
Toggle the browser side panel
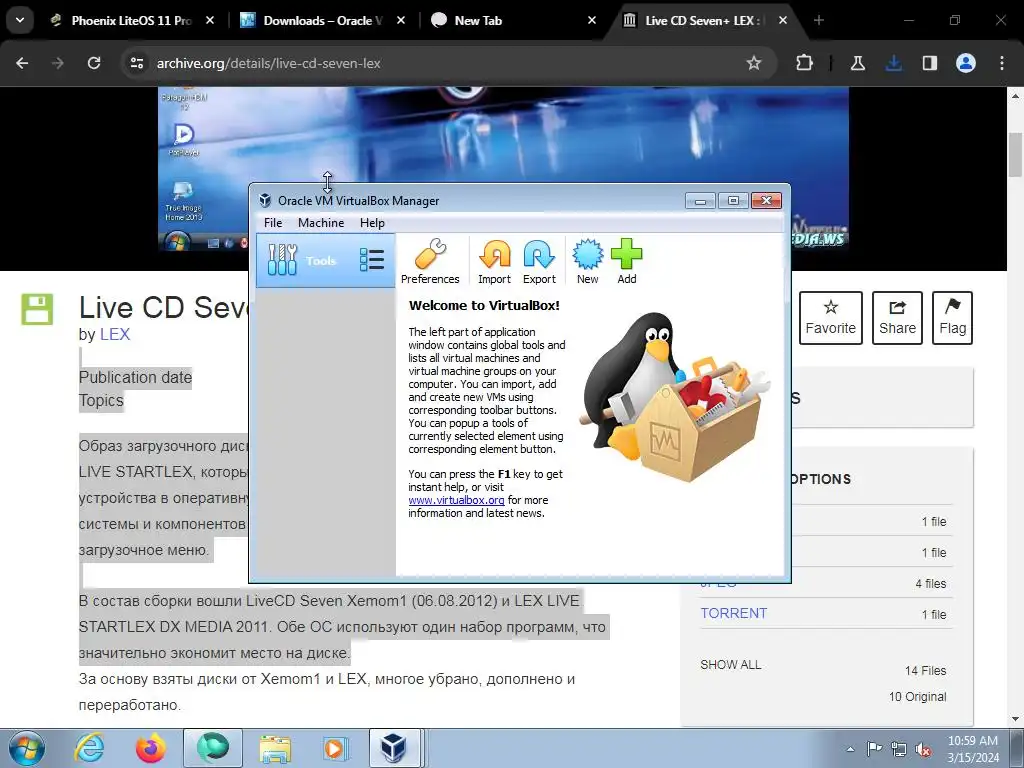coord(929,63)
